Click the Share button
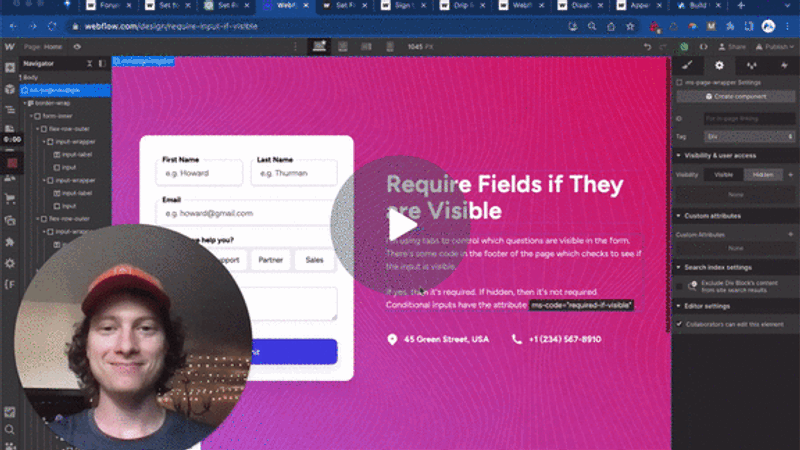This screenshot has height=450, width=800. (x=732, y=46)
